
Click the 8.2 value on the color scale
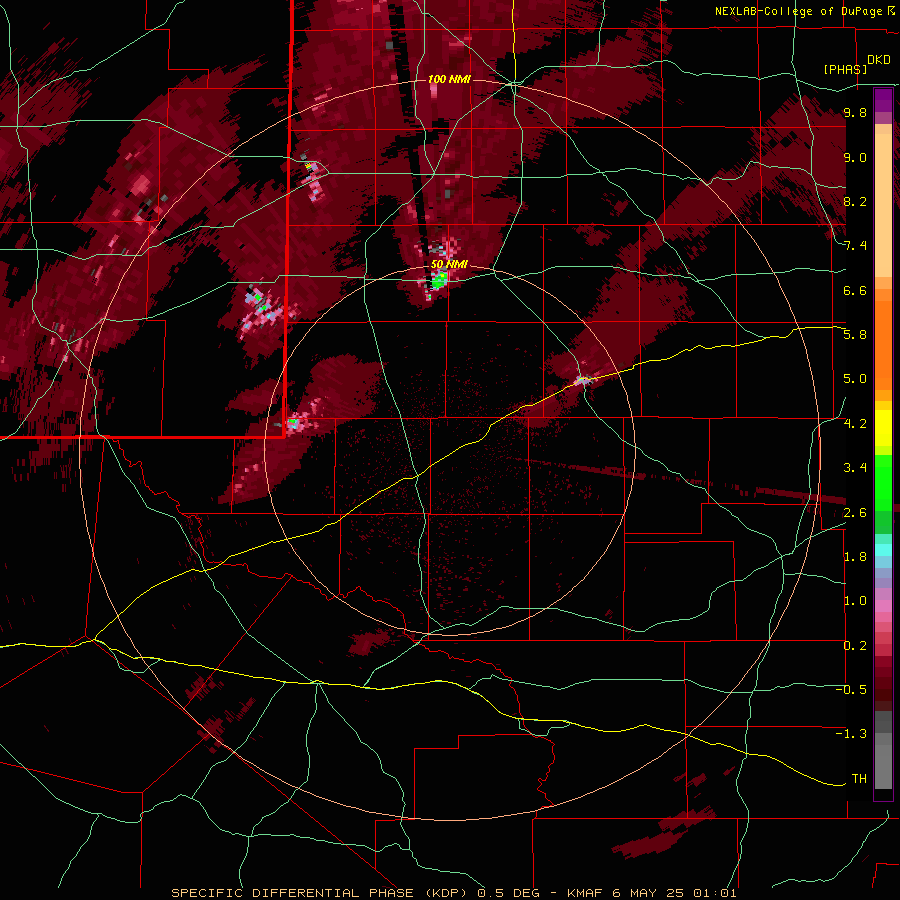click(855, 201)
